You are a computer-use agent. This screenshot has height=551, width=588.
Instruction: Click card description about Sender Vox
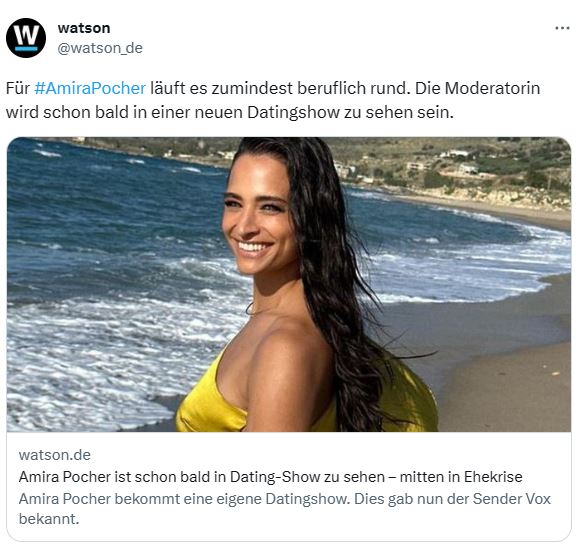[285, 509]
